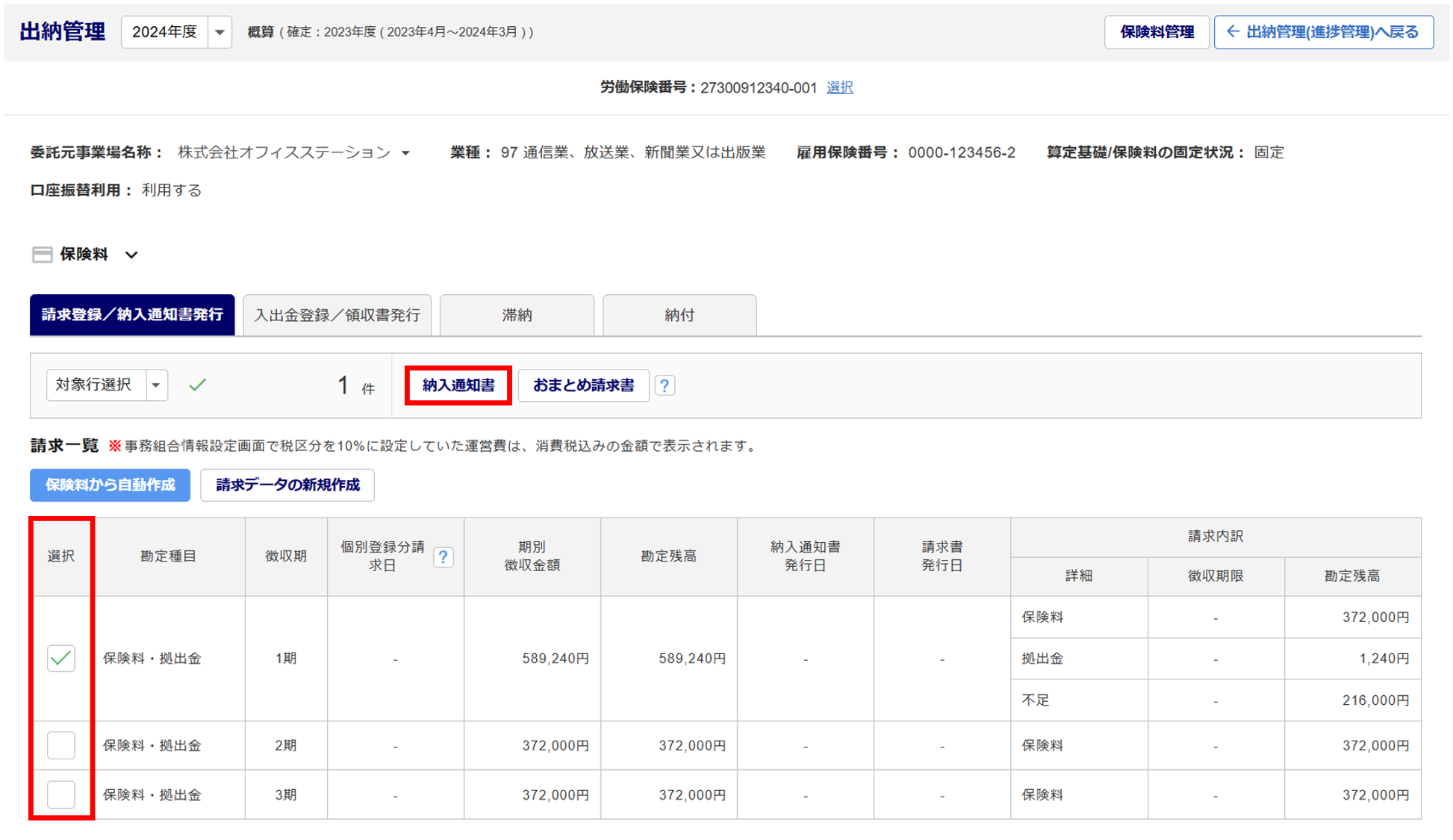Click the 選択 link next to labor insurance number
The height and width of the screenshot is (840, 1453).
[839, 88]
